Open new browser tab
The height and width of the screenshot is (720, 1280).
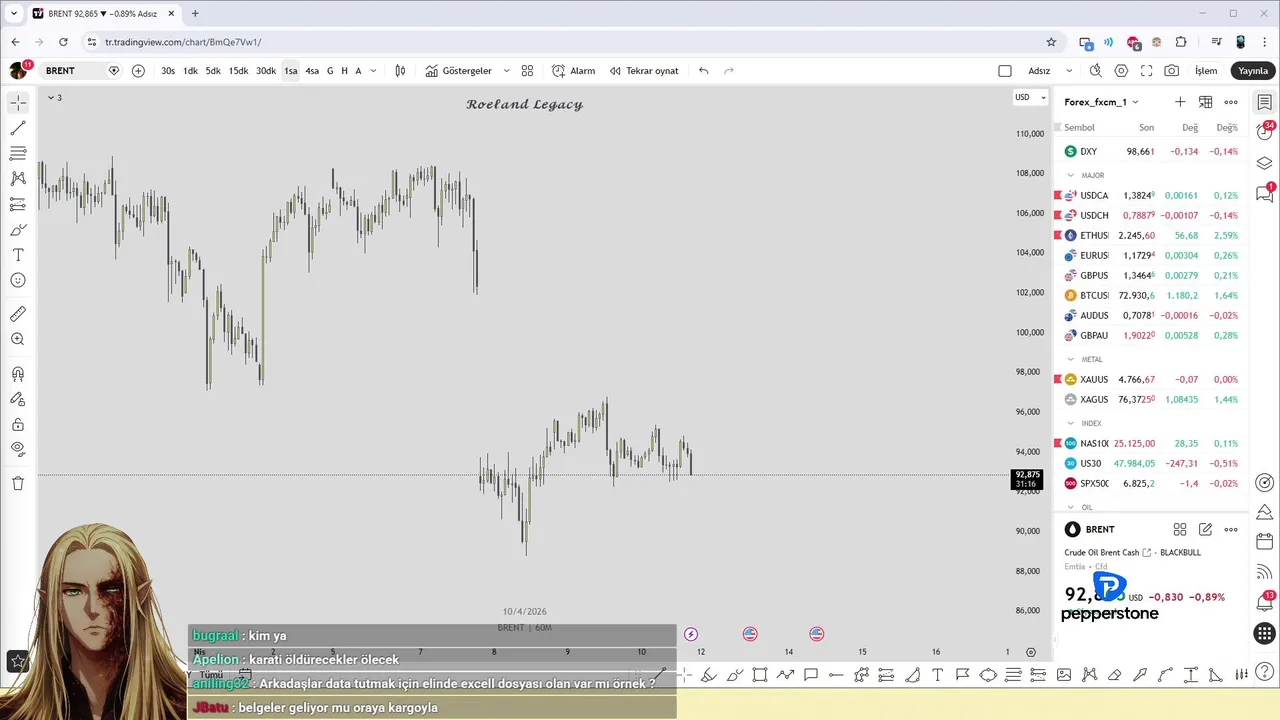195,14
